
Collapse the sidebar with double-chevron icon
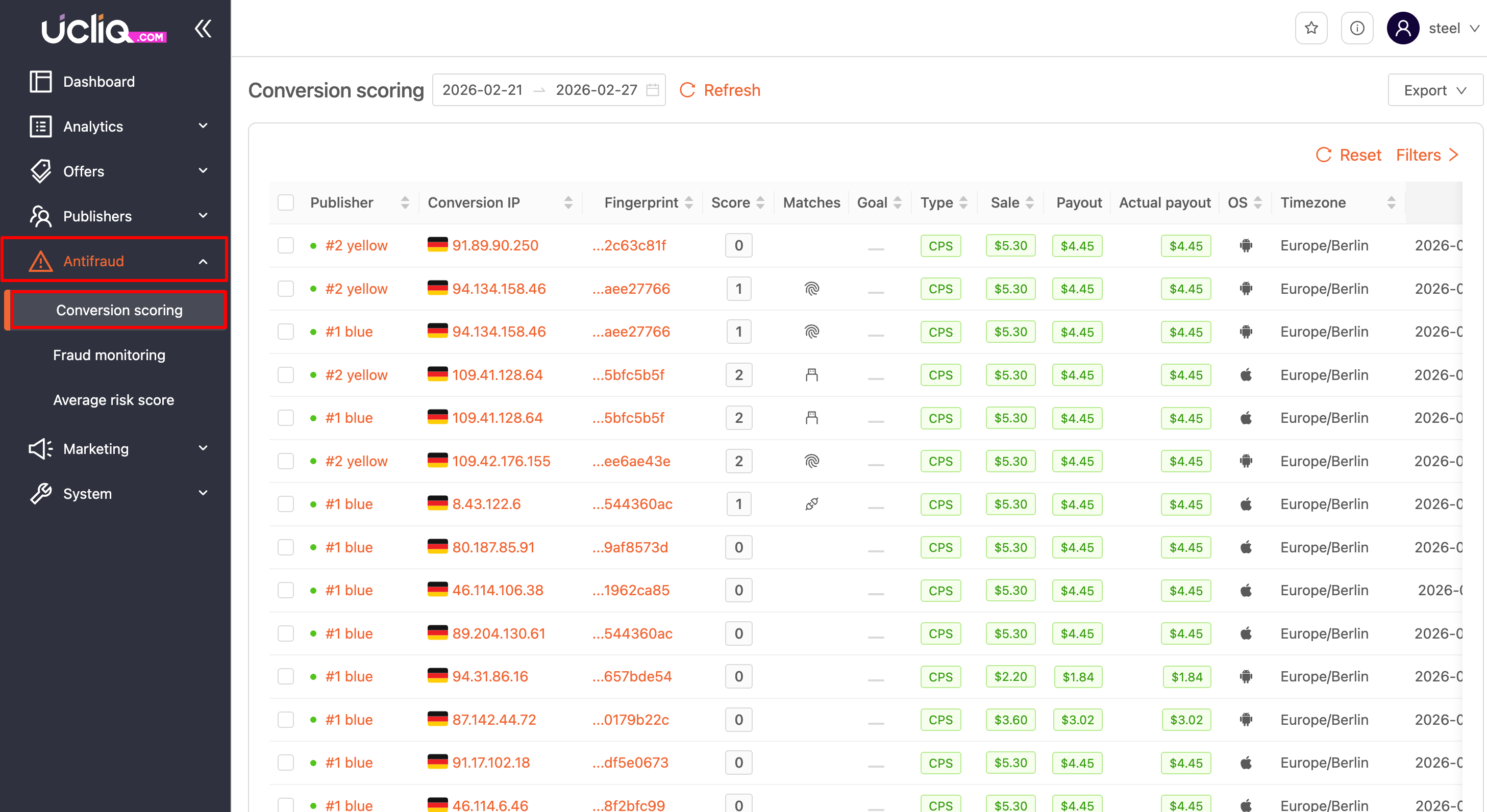tap(203, 29)
